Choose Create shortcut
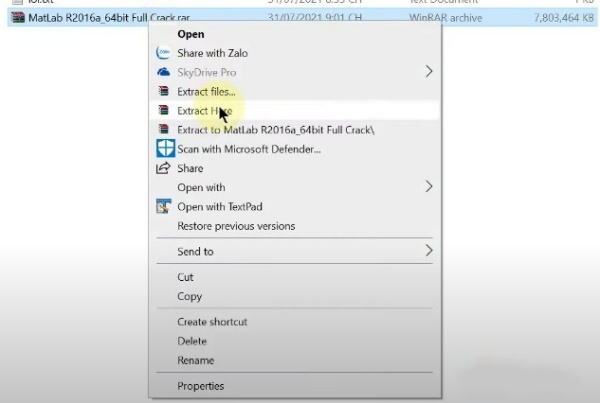600x403 pixels. (212, 322)
